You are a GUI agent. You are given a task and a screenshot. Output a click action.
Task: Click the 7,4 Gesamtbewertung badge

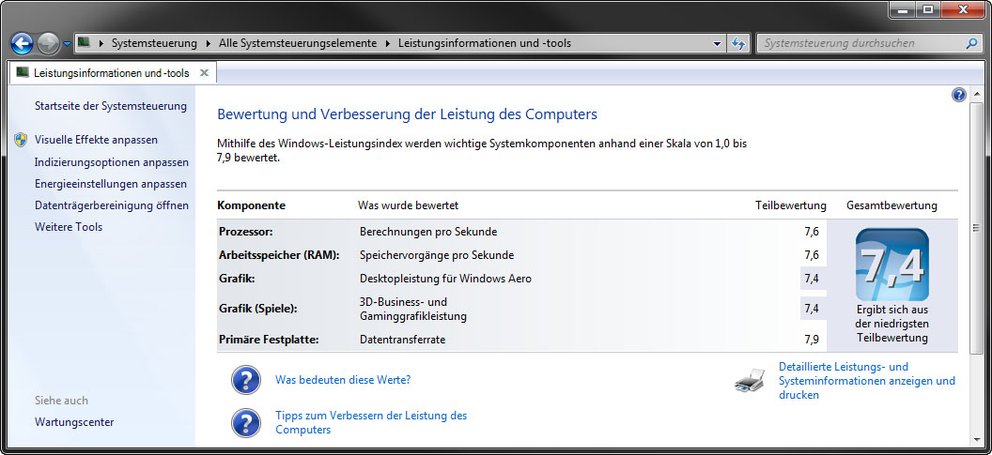tap(892, 265)
